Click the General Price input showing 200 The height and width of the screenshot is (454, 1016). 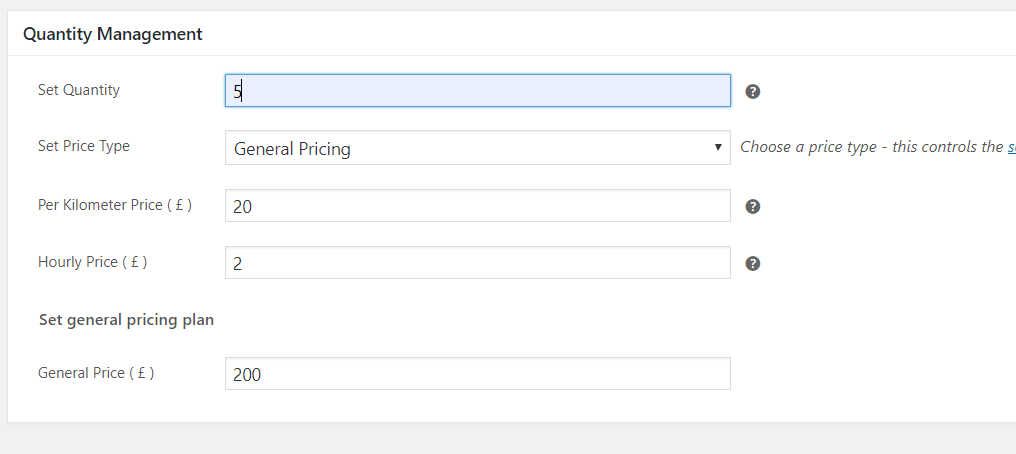point(477,374)
